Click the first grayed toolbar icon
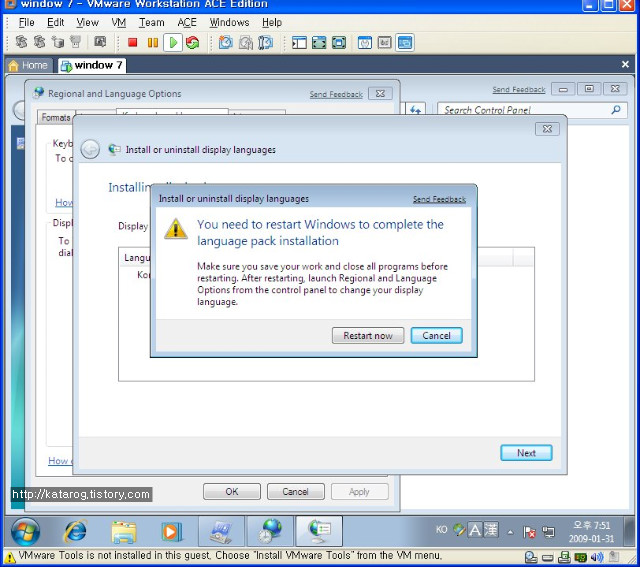This screenshot has width=640, height=567. pos(21,42)
